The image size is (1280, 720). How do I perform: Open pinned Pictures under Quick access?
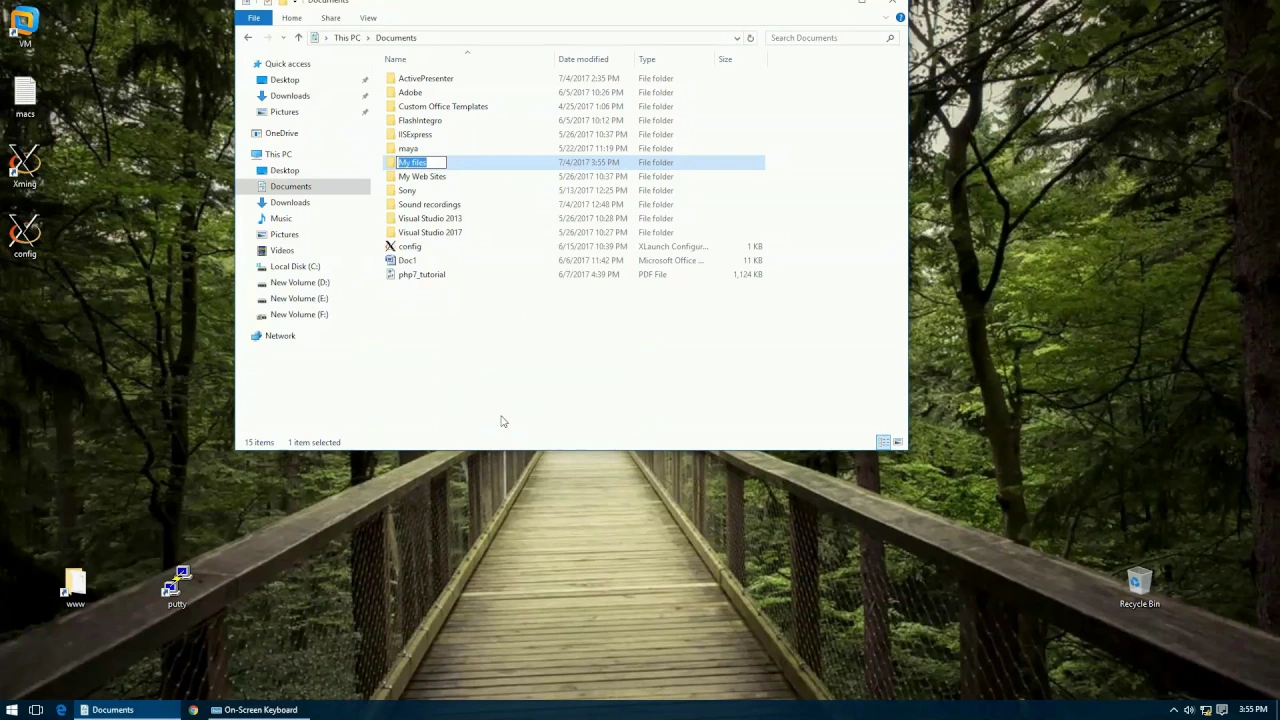click(284, 112)
